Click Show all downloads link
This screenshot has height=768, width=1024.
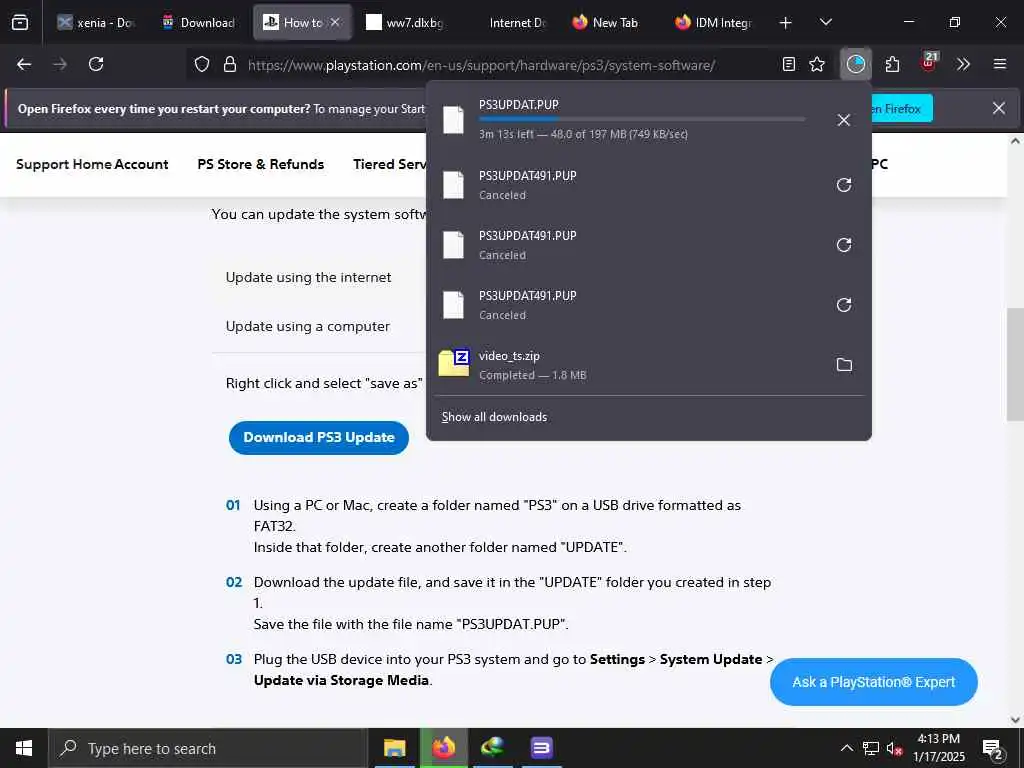(494, 417)
